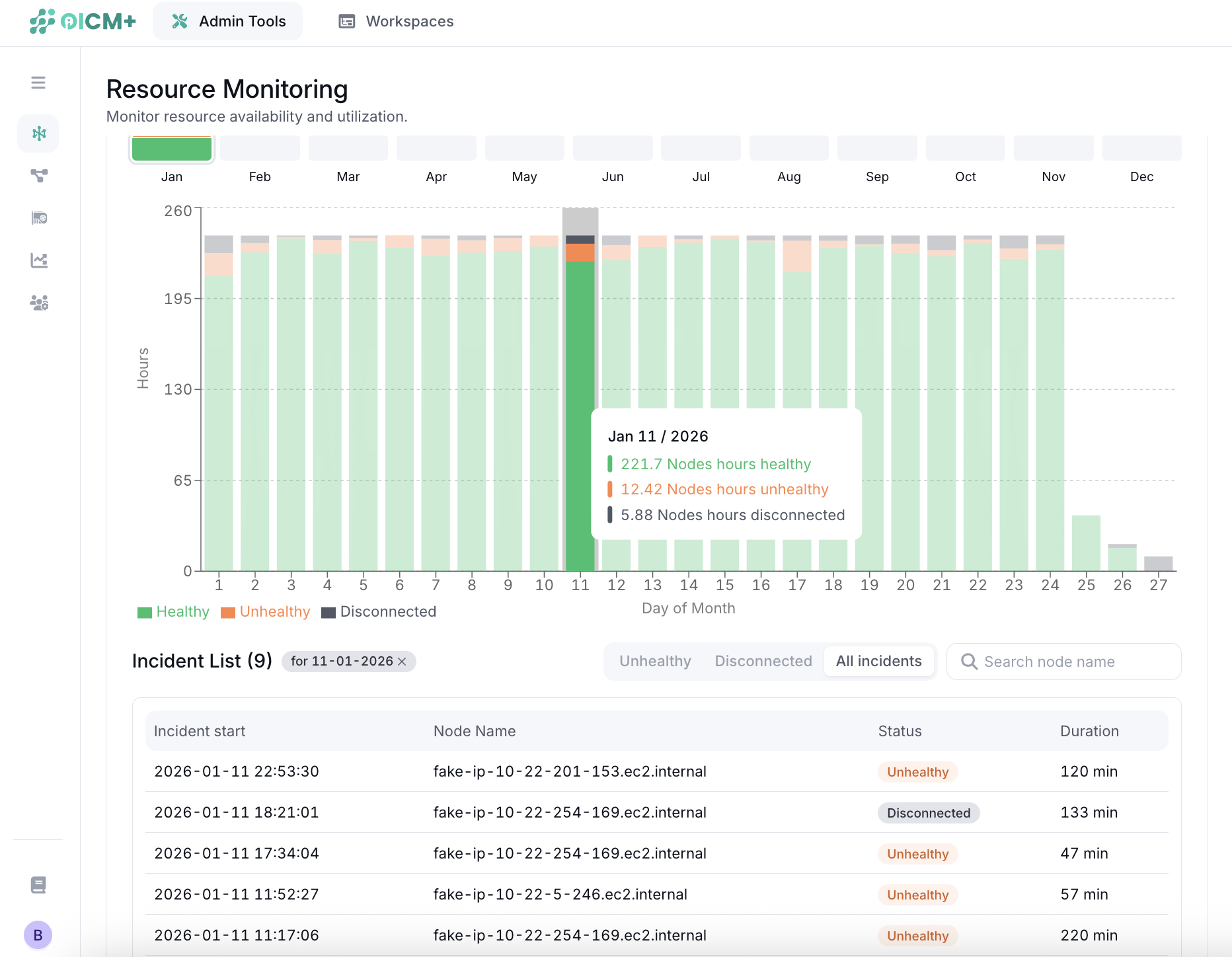The width and height of the screenshot is (1232, 957).
Task: Open the node topology sidebar icon
Action: pos(38,176)
